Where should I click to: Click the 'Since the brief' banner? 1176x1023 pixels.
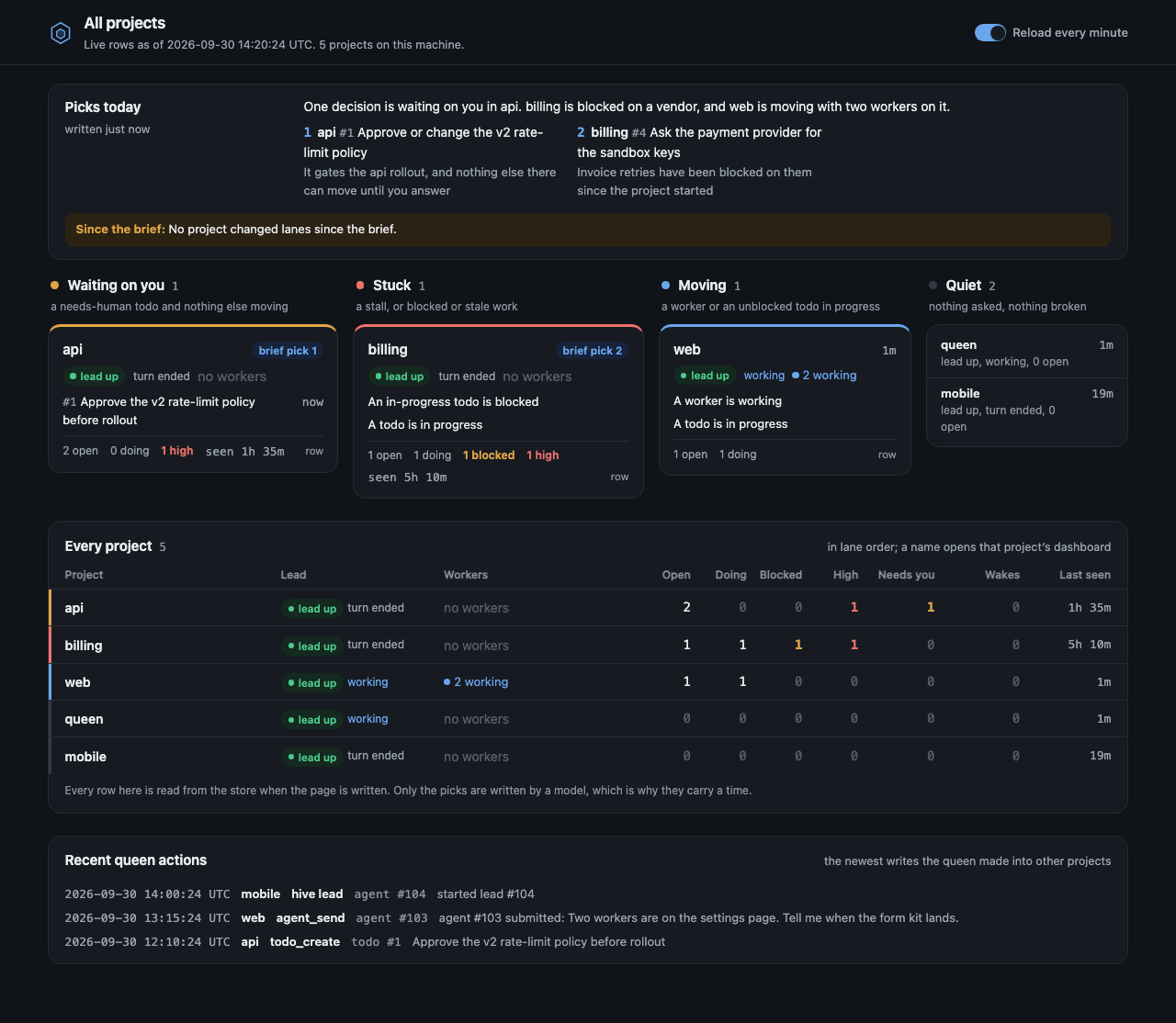[x=588, y=230]
